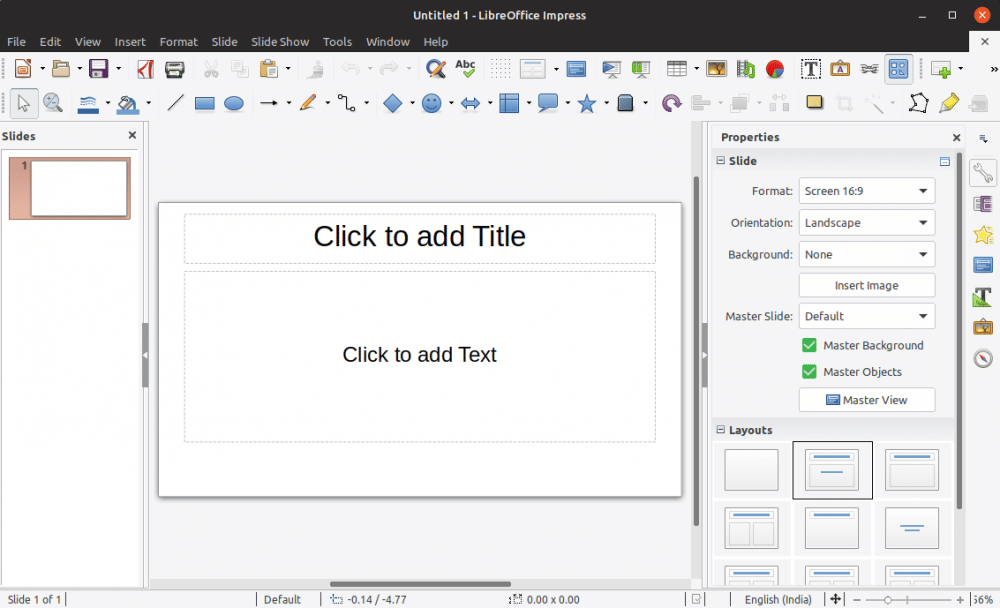Open the Navigator from the sidebar

click(x=983, y=358)
